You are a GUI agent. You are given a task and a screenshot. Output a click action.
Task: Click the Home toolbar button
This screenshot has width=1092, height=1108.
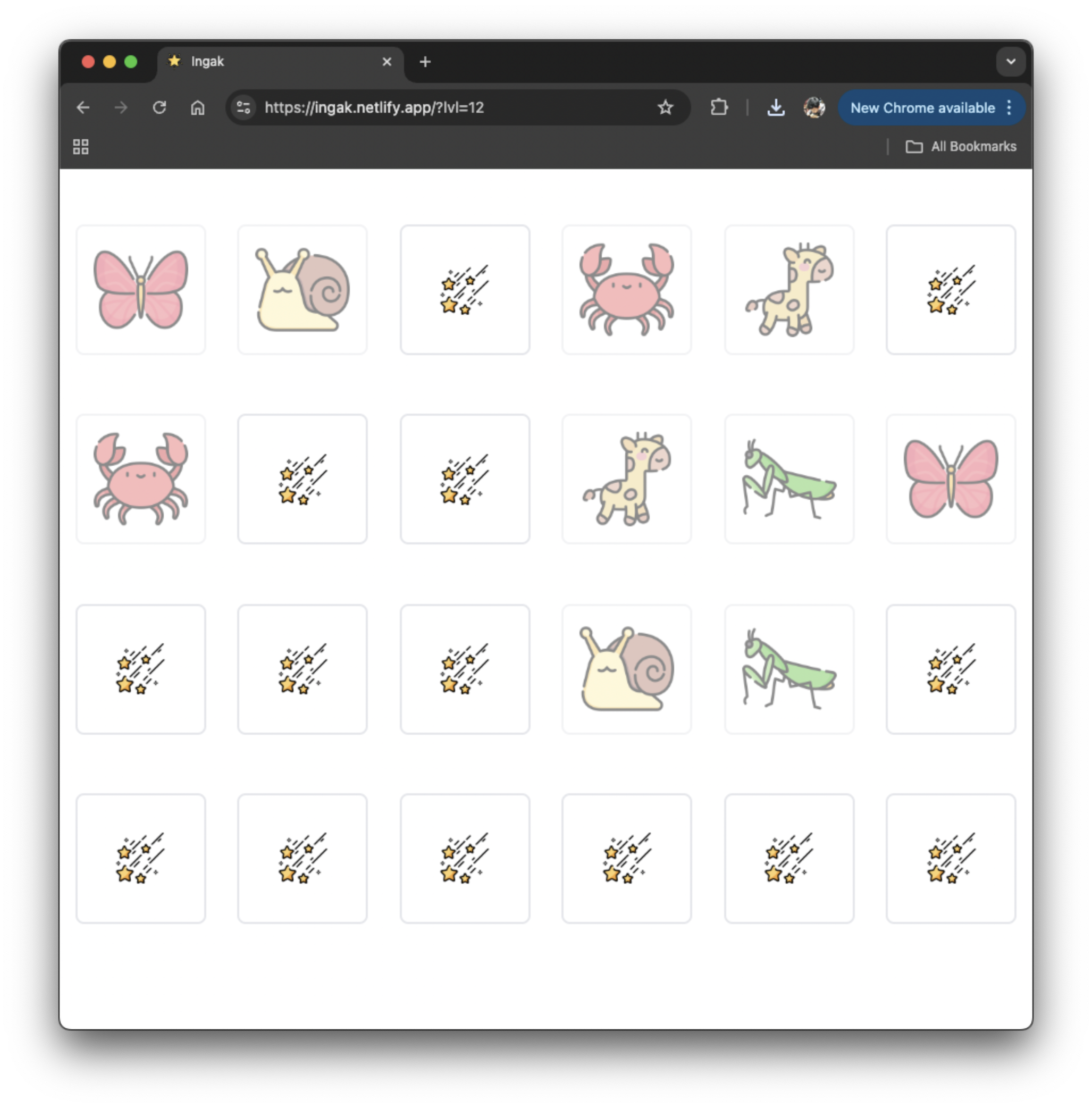pos(197,107)
